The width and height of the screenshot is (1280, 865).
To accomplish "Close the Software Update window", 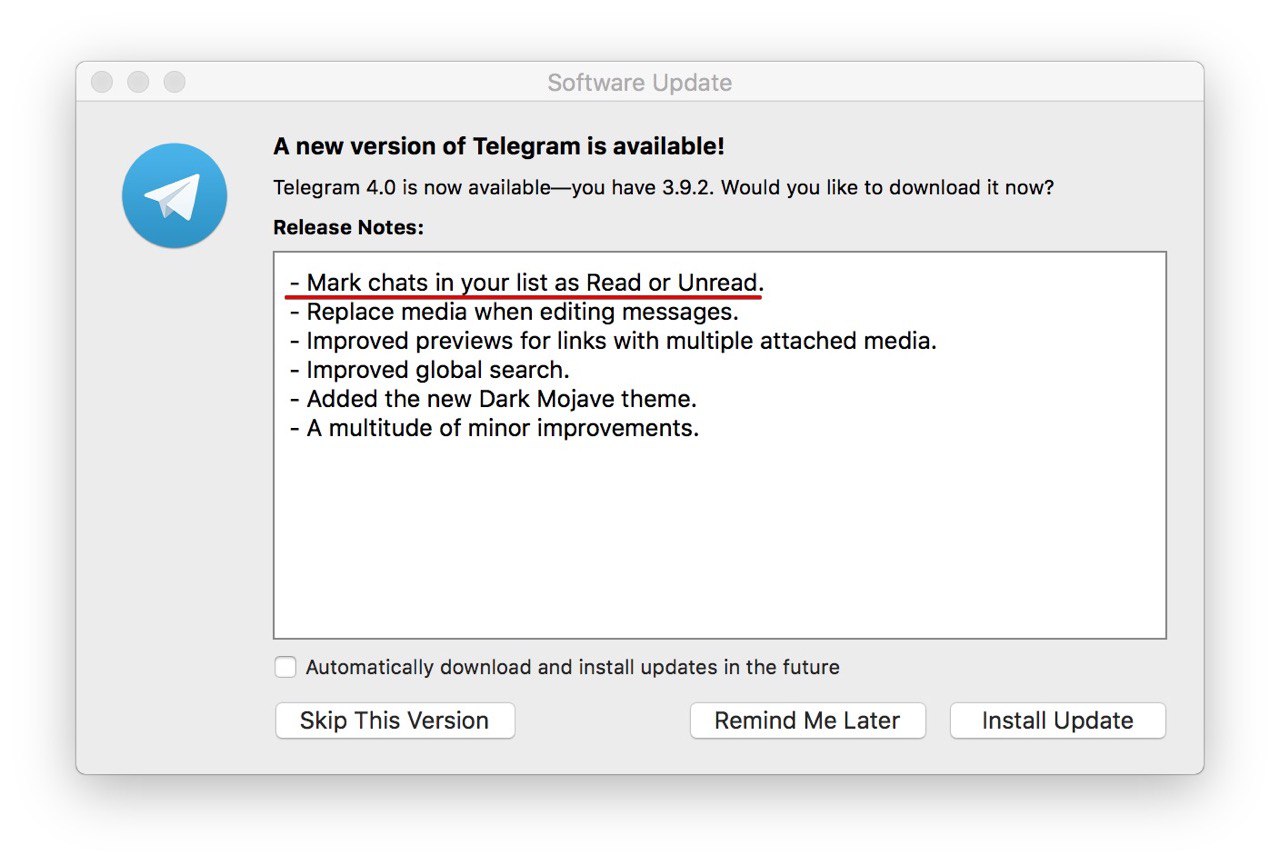I will click(x=102, y=82).
